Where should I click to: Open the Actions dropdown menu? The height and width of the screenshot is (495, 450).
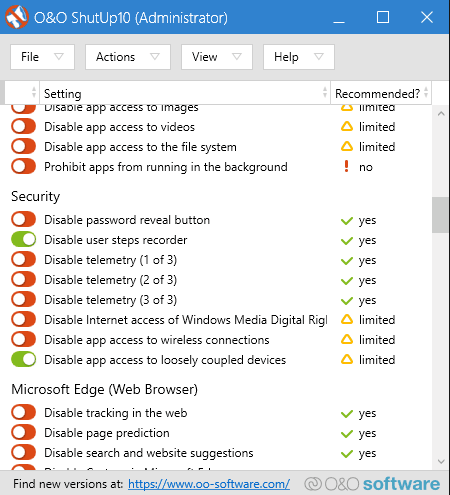pos(128,57)
